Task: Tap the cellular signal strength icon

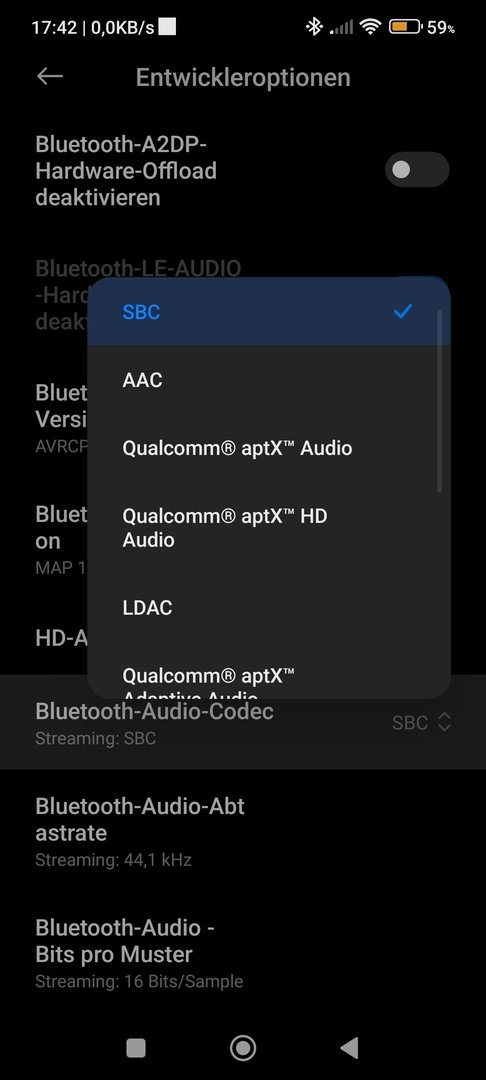Action: [341, 28]
